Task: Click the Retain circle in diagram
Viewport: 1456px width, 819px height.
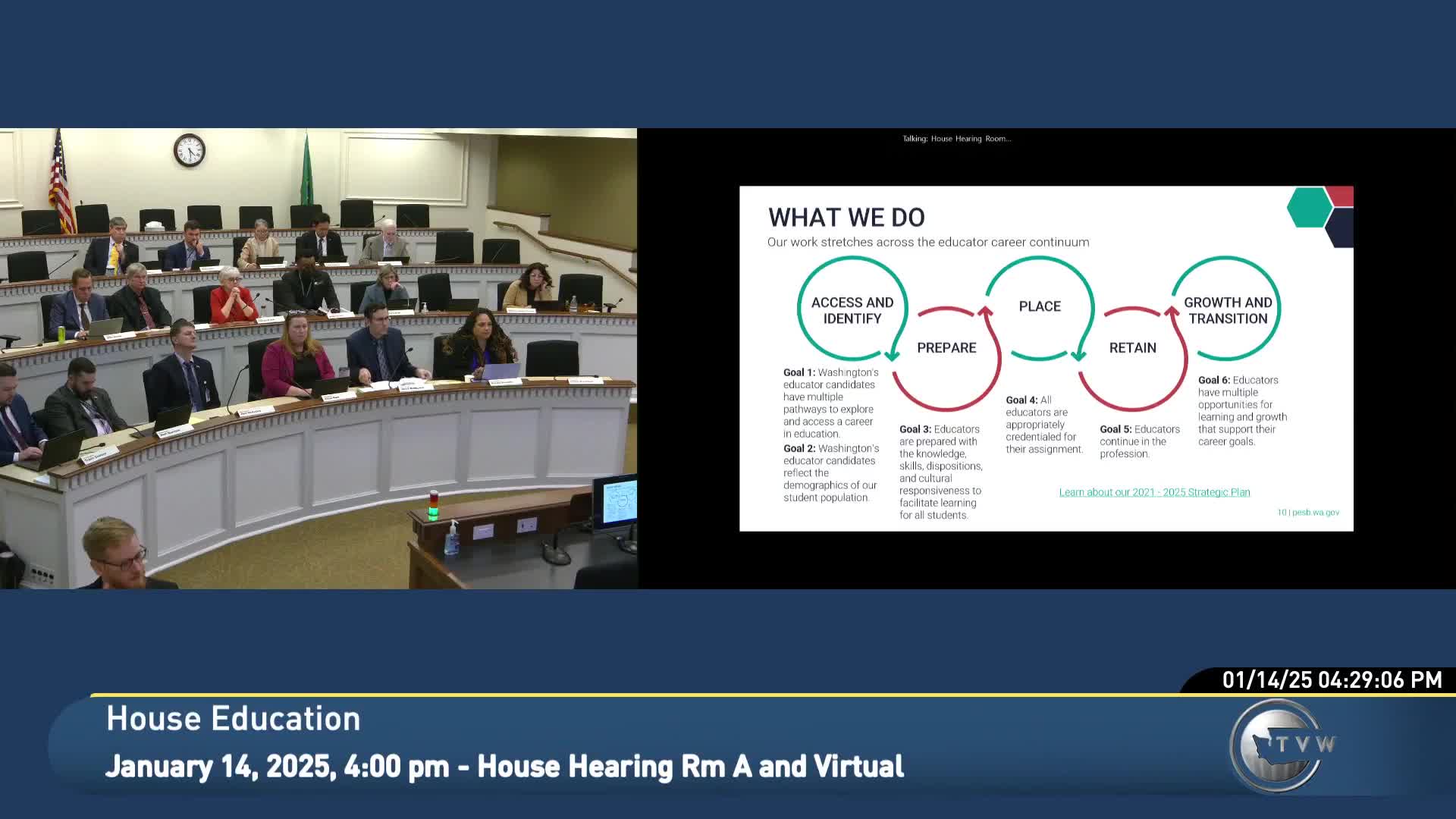Action: [1132, 348]
